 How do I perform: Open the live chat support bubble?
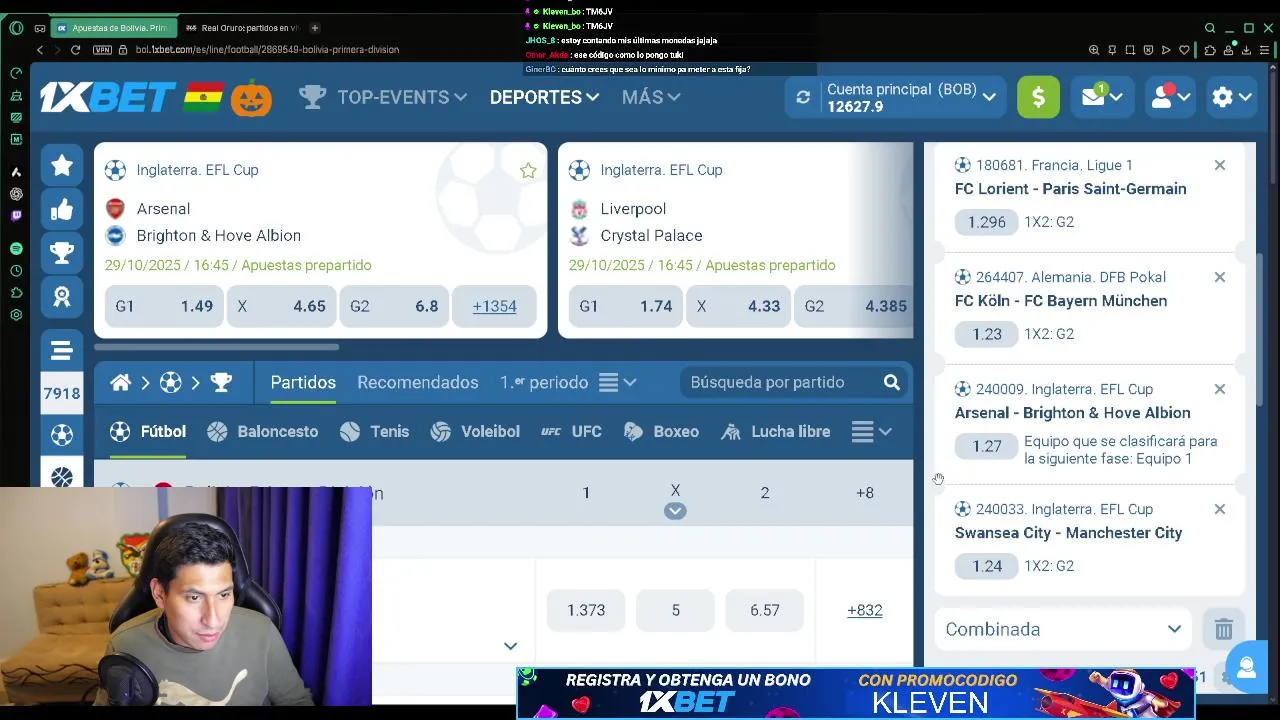1246,668
